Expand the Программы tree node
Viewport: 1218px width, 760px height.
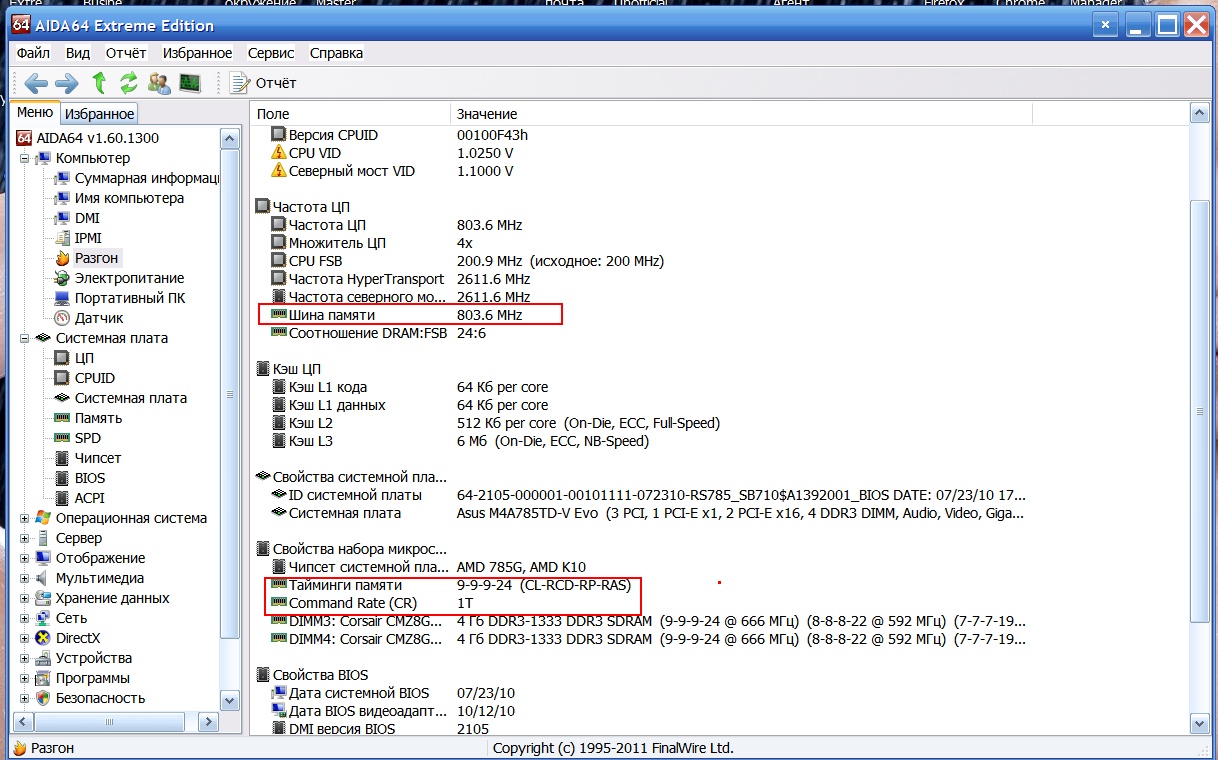tap(25, 678)
